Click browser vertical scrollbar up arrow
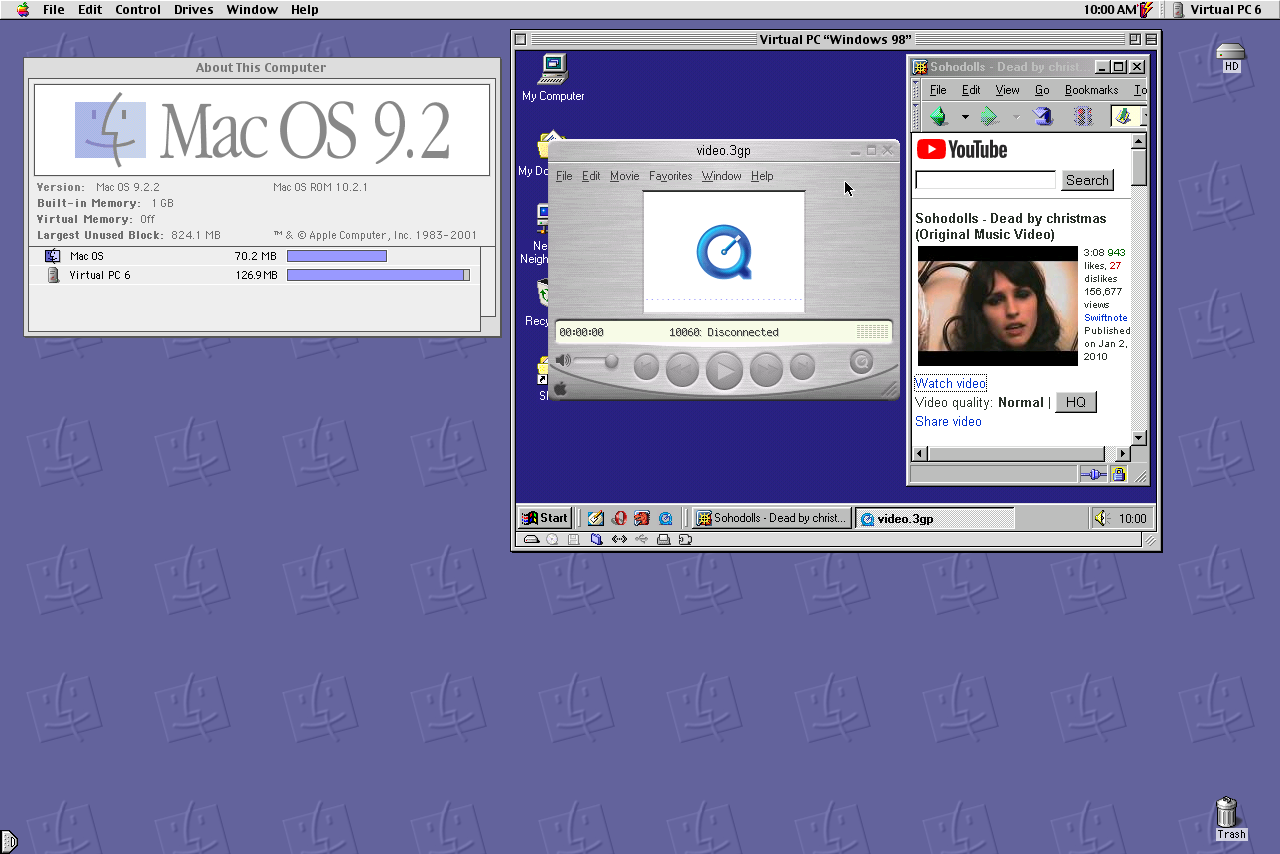 tap(1139, 141)
